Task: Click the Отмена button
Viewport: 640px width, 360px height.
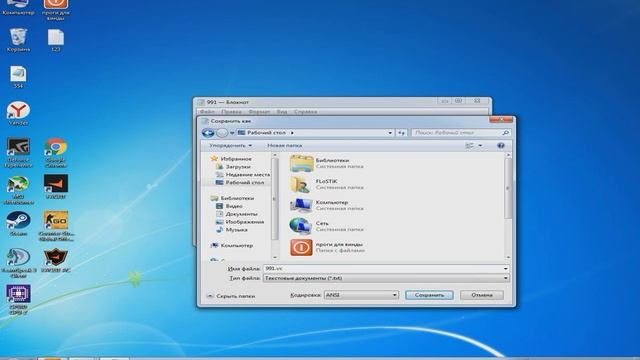Action: [x=482, y=295]
